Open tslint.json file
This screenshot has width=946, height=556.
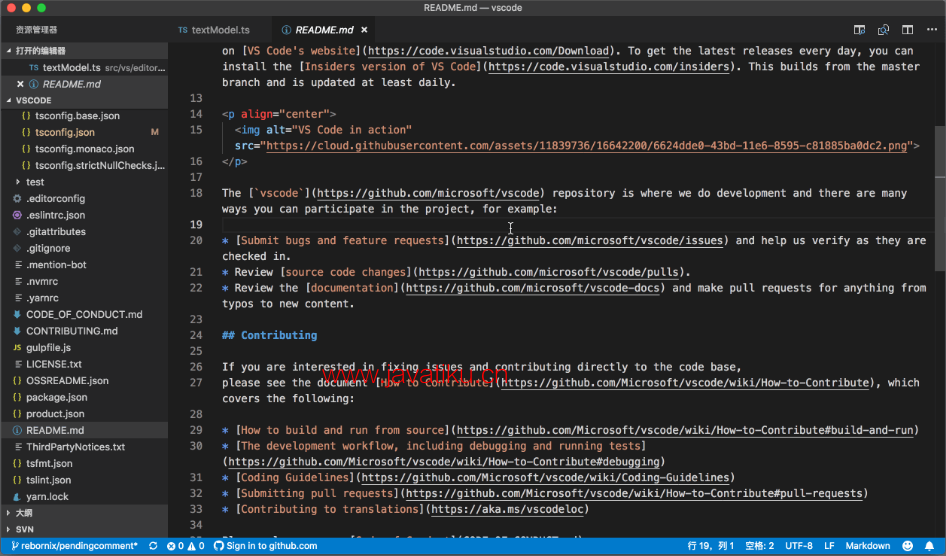[84, 480]
